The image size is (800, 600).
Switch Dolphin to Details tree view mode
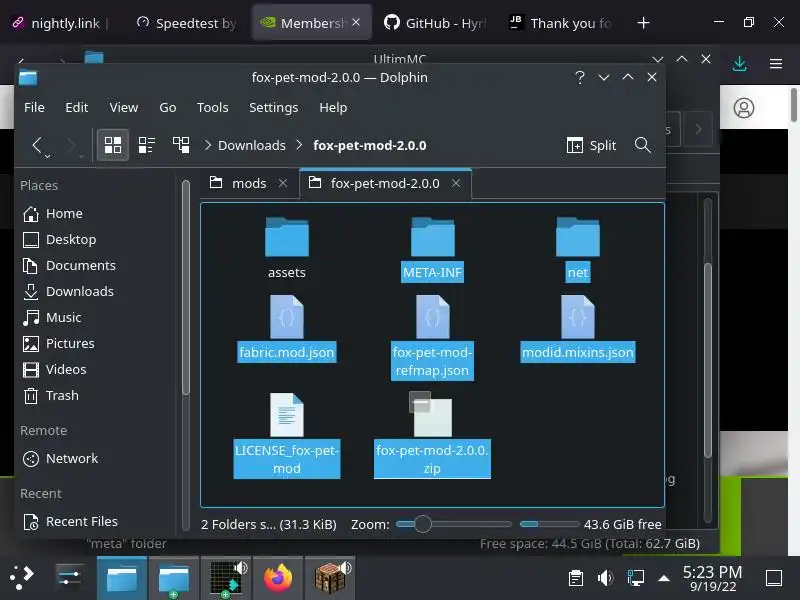pos(181,145)
